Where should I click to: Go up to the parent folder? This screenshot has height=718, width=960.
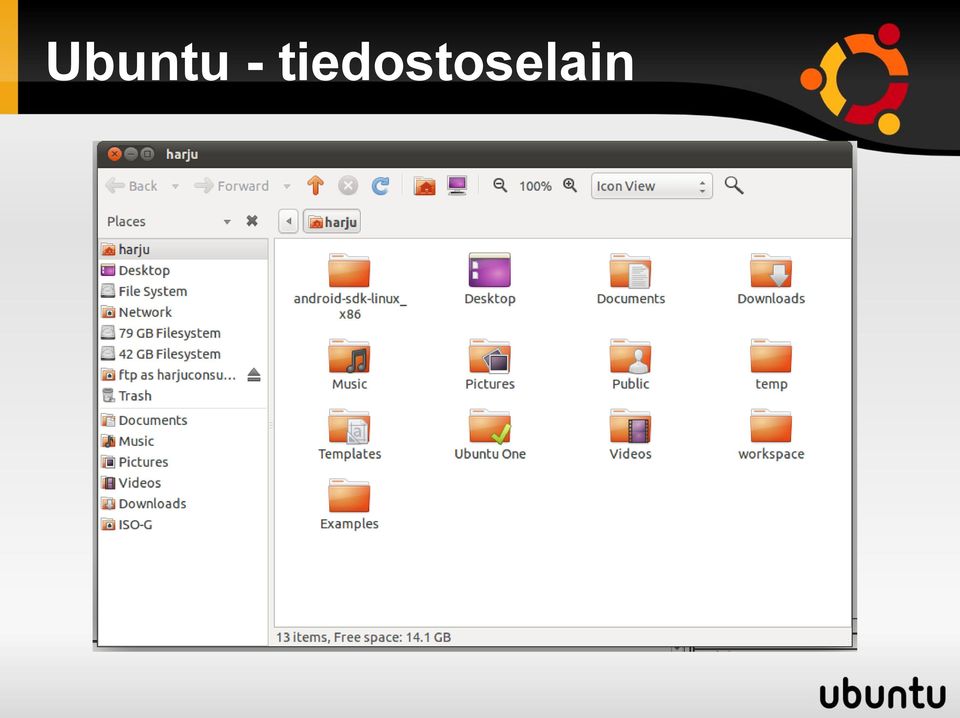tap(315, 185)
